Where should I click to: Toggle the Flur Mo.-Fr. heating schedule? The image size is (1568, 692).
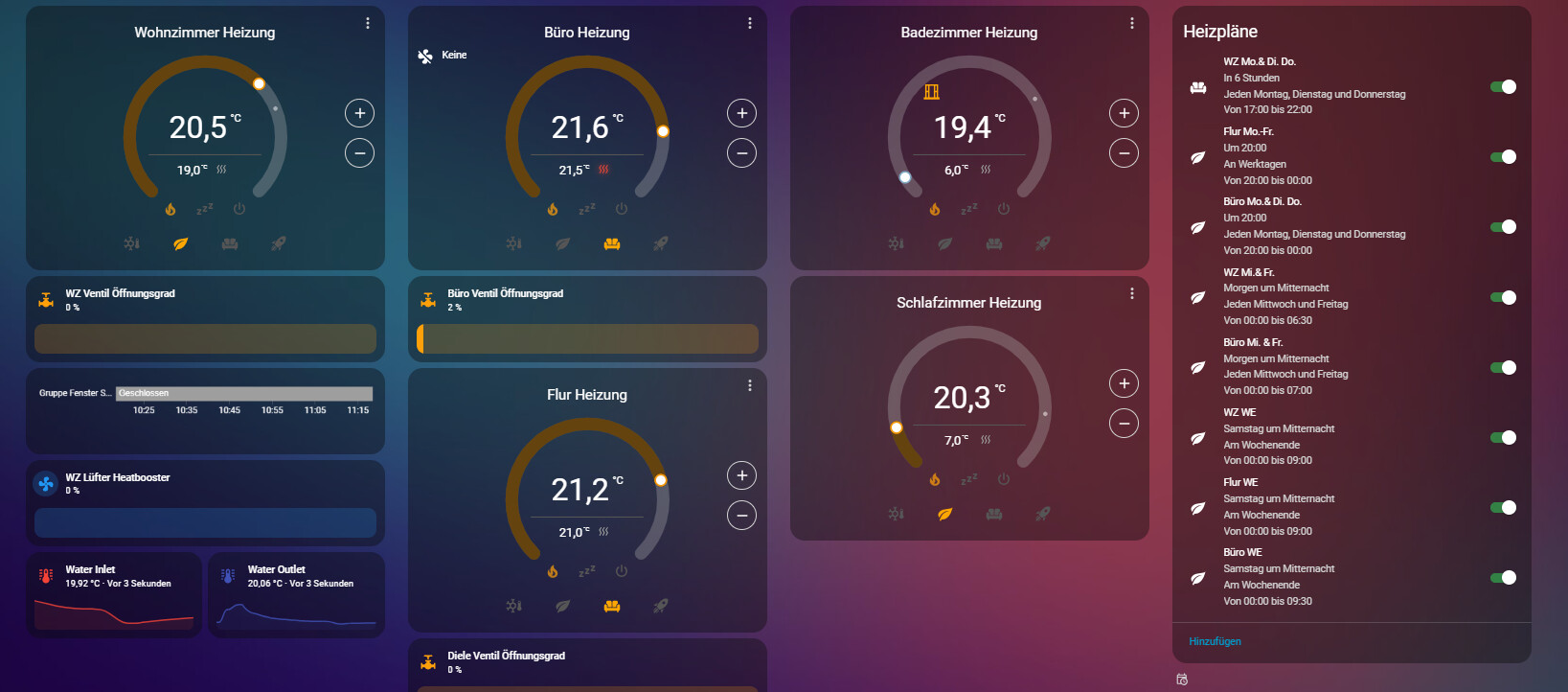1502,157
